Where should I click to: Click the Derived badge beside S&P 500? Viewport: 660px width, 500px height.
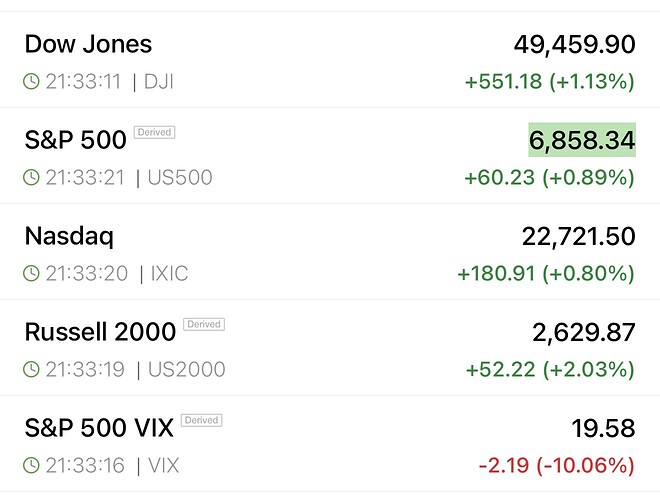tap(153, 133)
